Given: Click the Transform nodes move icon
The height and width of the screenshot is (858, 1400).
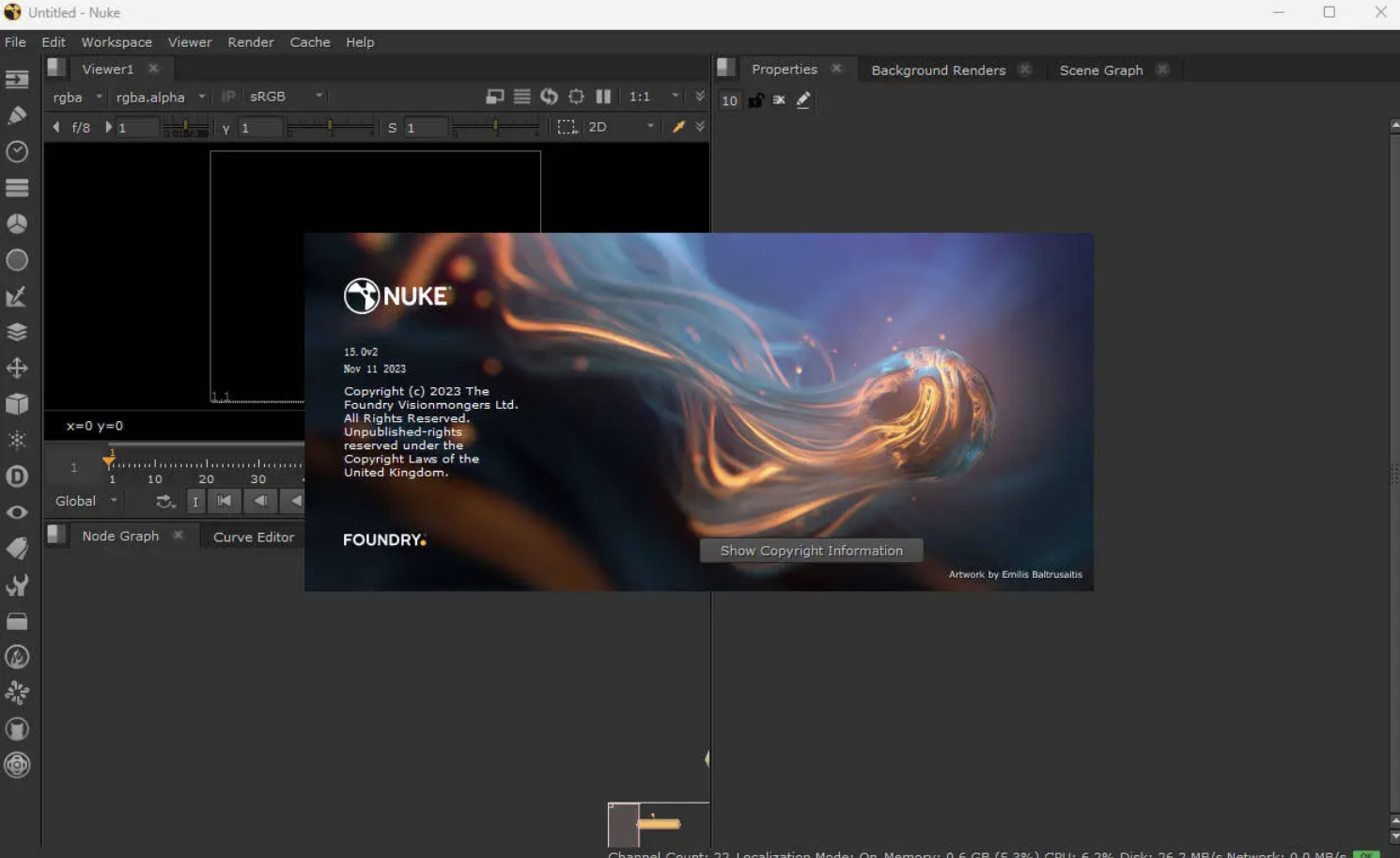Looking at the screenshot, I should pos(17,367).
